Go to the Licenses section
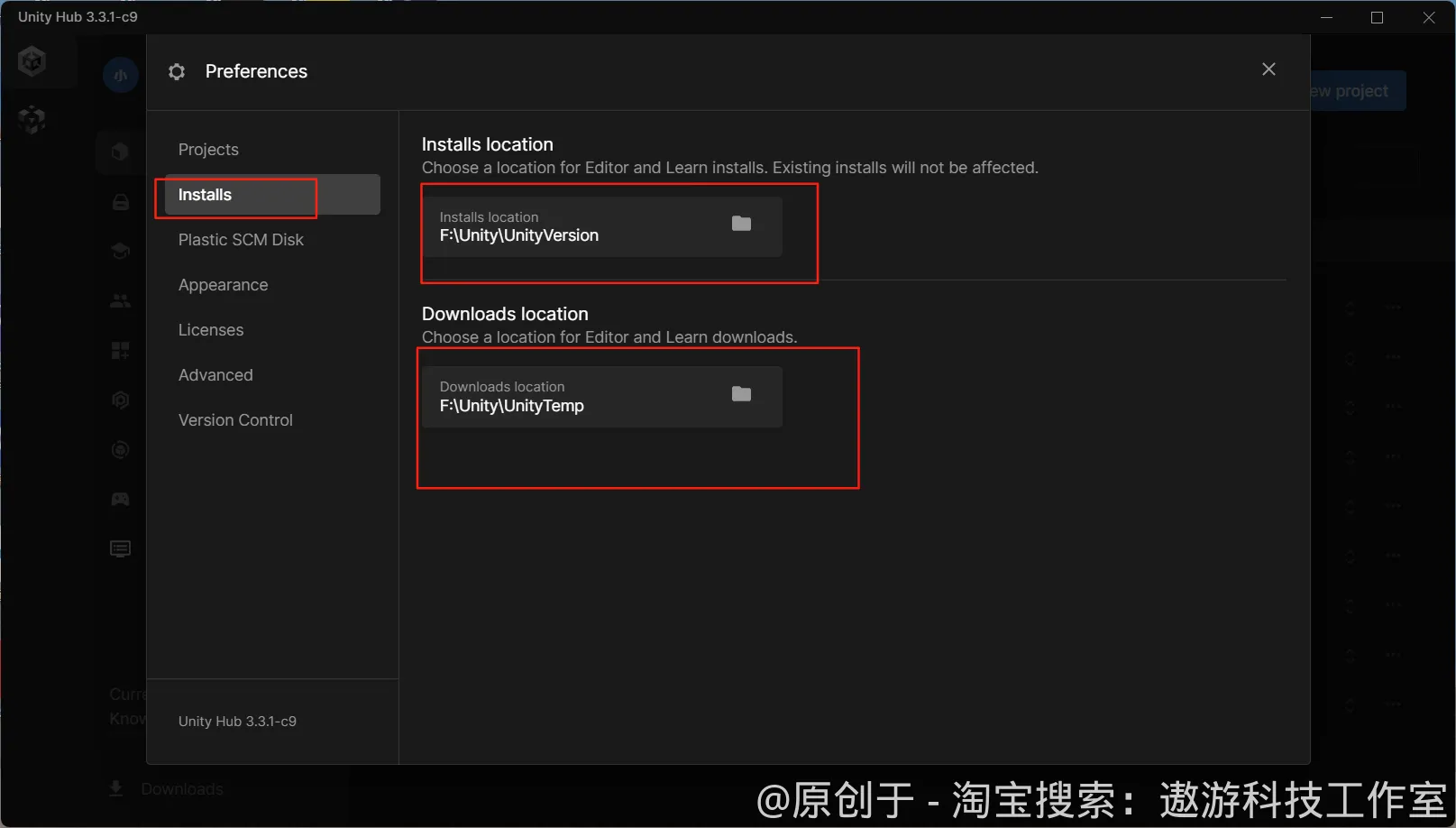 coord(211,330)
